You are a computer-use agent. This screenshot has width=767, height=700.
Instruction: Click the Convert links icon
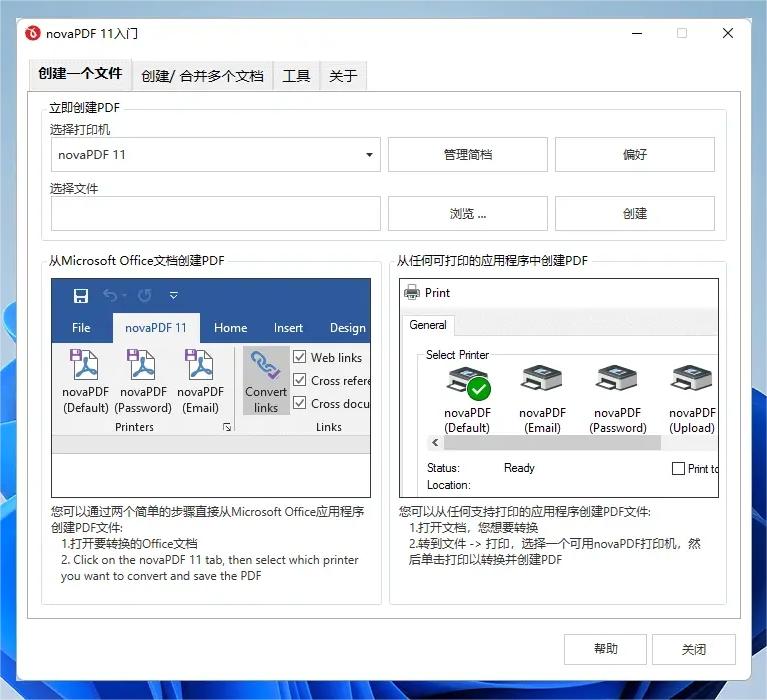(266, 365)
